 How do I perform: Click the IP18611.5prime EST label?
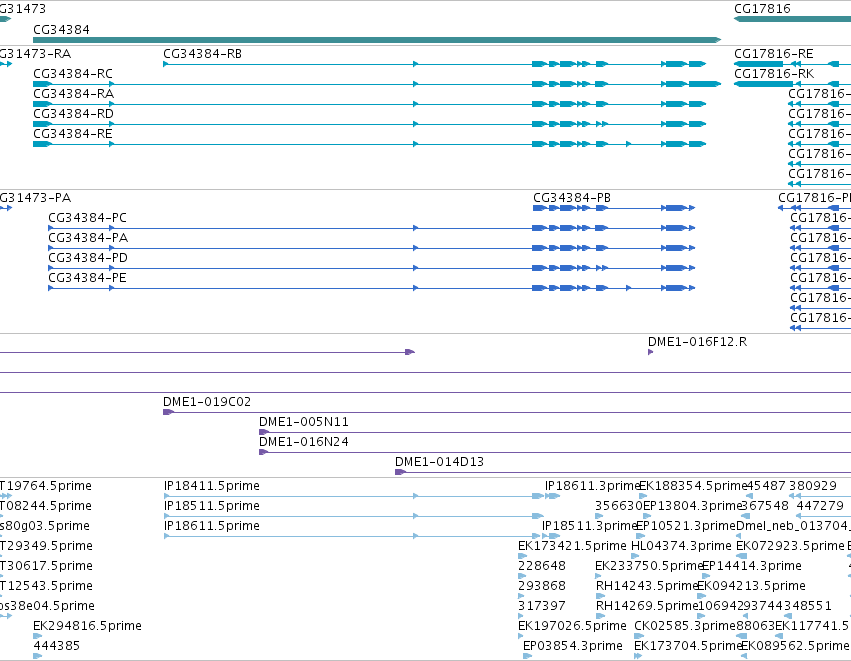pos(212,526)
